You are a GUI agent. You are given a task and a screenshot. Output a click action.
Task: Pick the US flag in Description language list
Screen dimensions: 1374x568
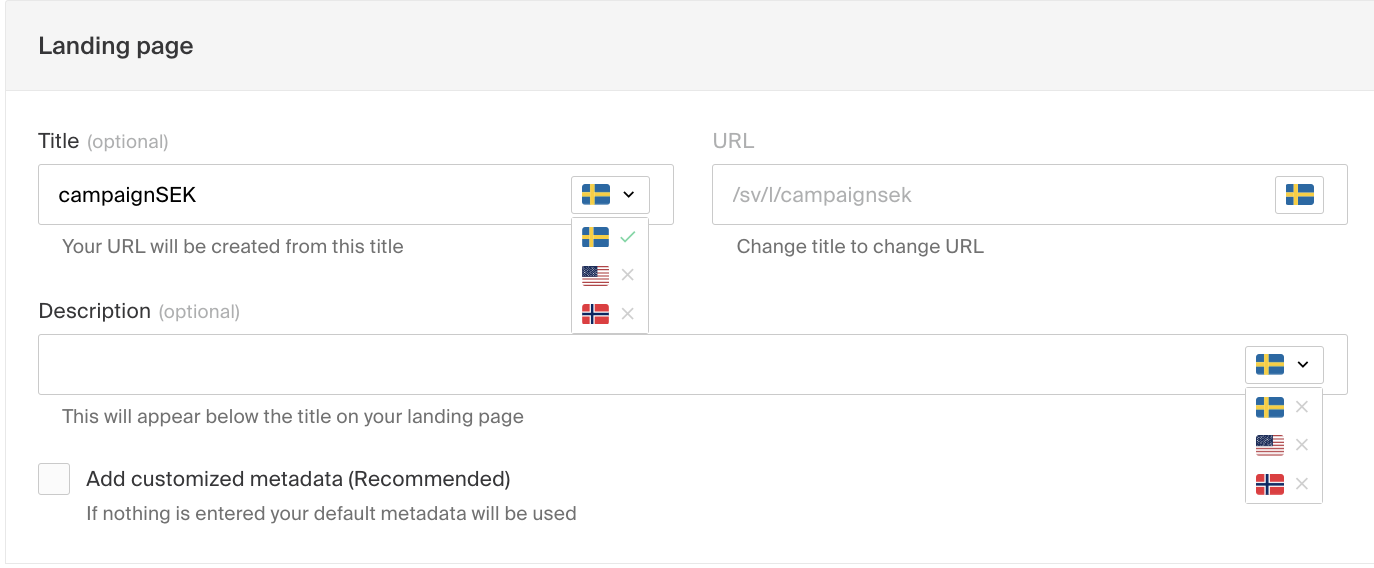1270,445
